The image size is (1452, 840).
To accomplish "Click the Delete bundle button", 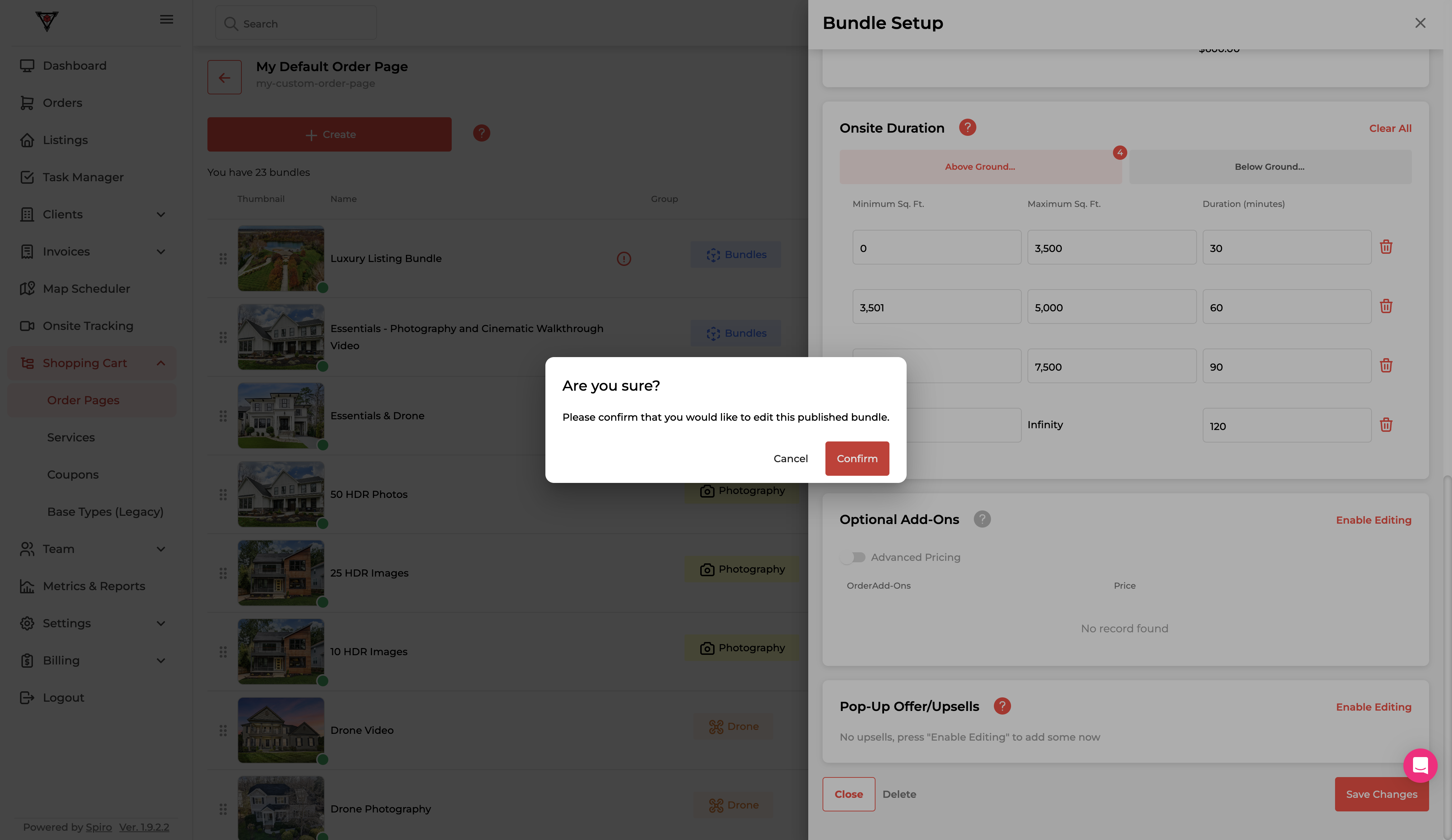I will tap(899, 794).
